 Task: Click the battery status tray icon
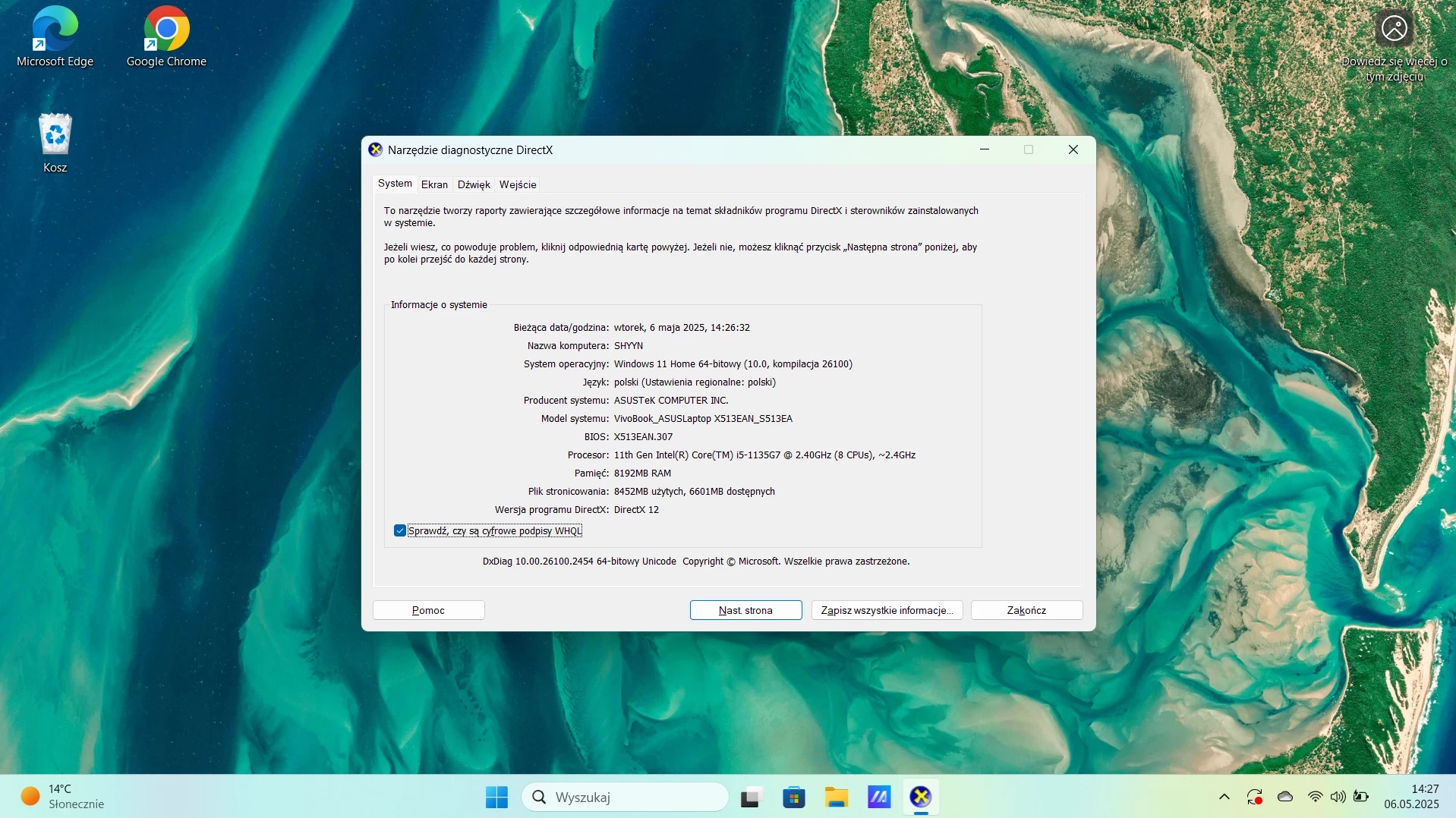(1361, 797)
